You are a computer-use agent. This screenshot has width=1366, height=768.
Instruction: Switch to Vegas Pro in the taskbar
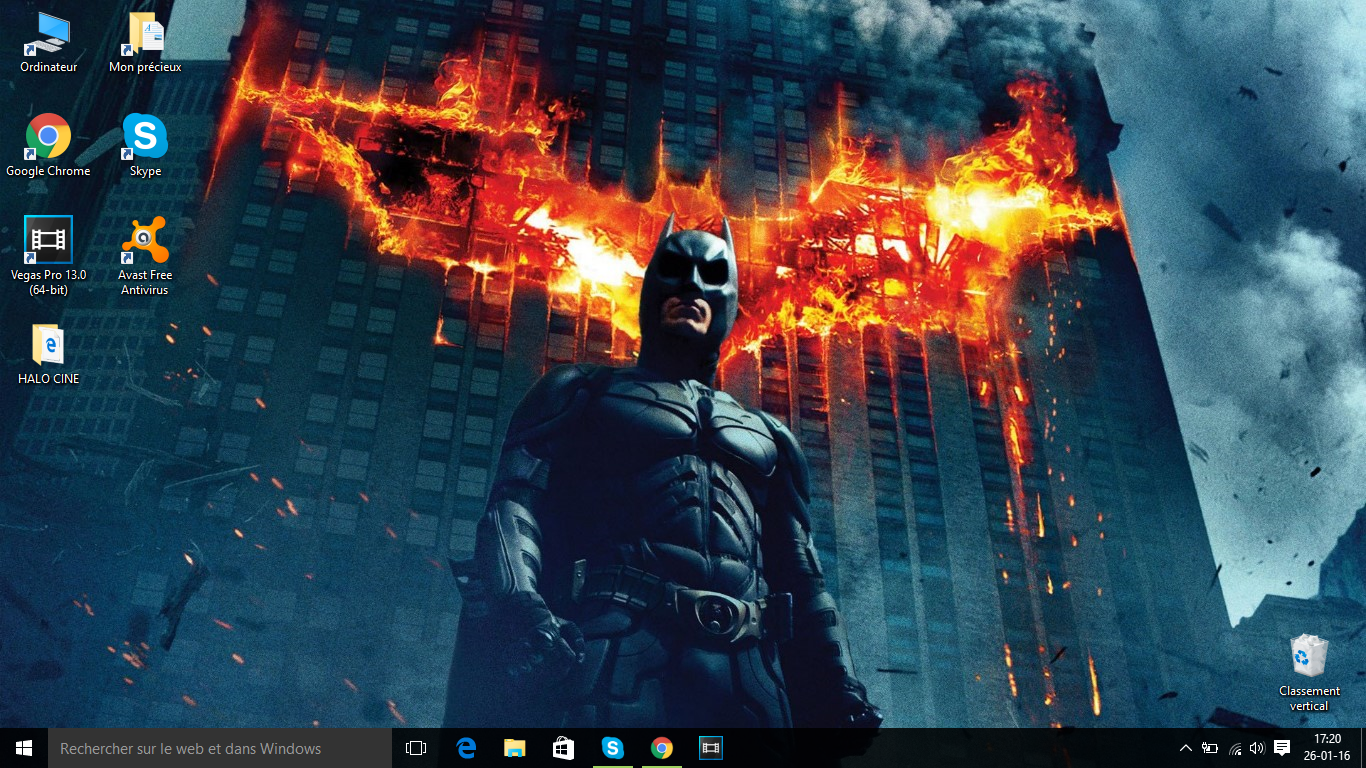pyautogui.click(x=710, y=748)
